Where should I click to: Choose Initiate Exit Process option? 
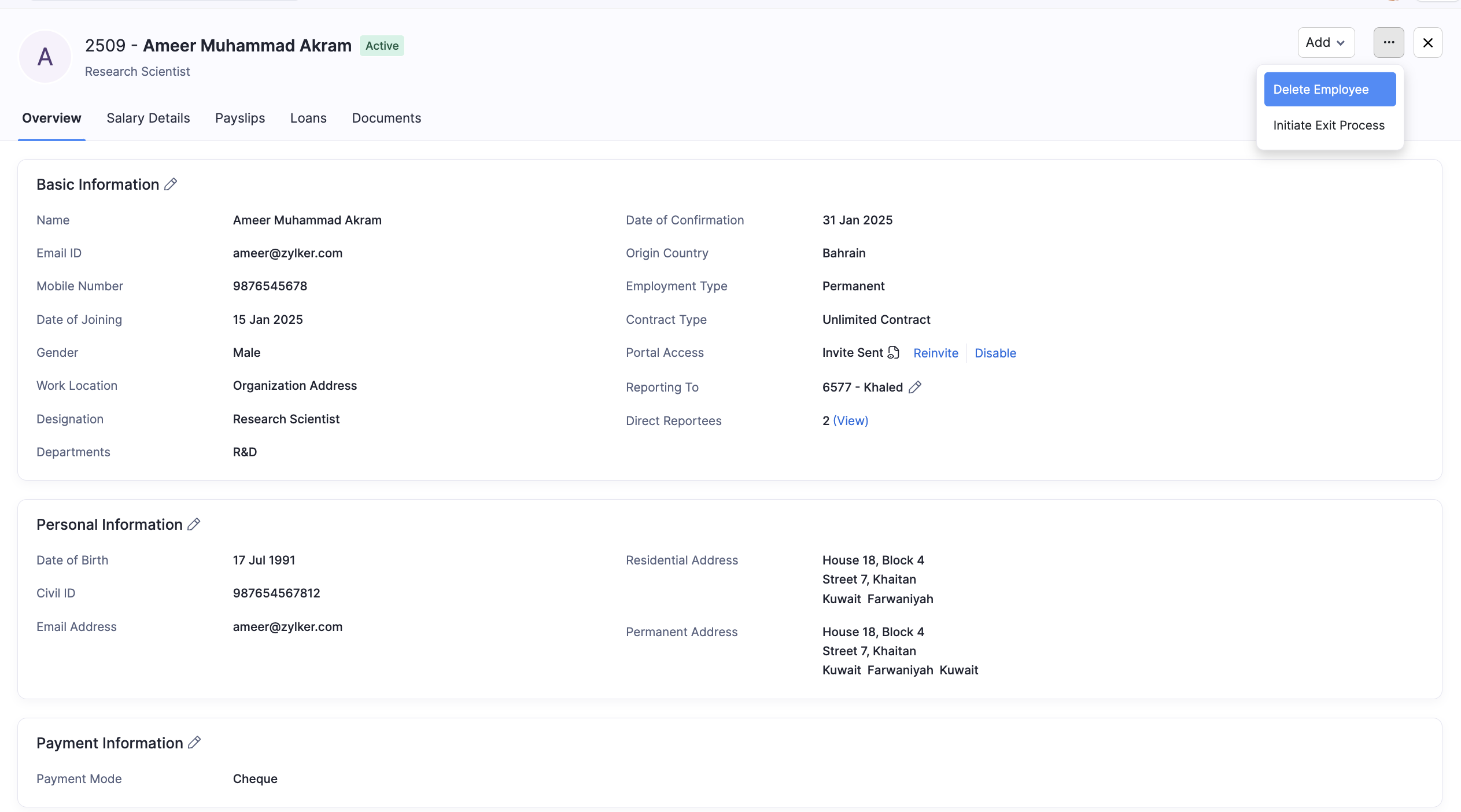coord(1329,126)
